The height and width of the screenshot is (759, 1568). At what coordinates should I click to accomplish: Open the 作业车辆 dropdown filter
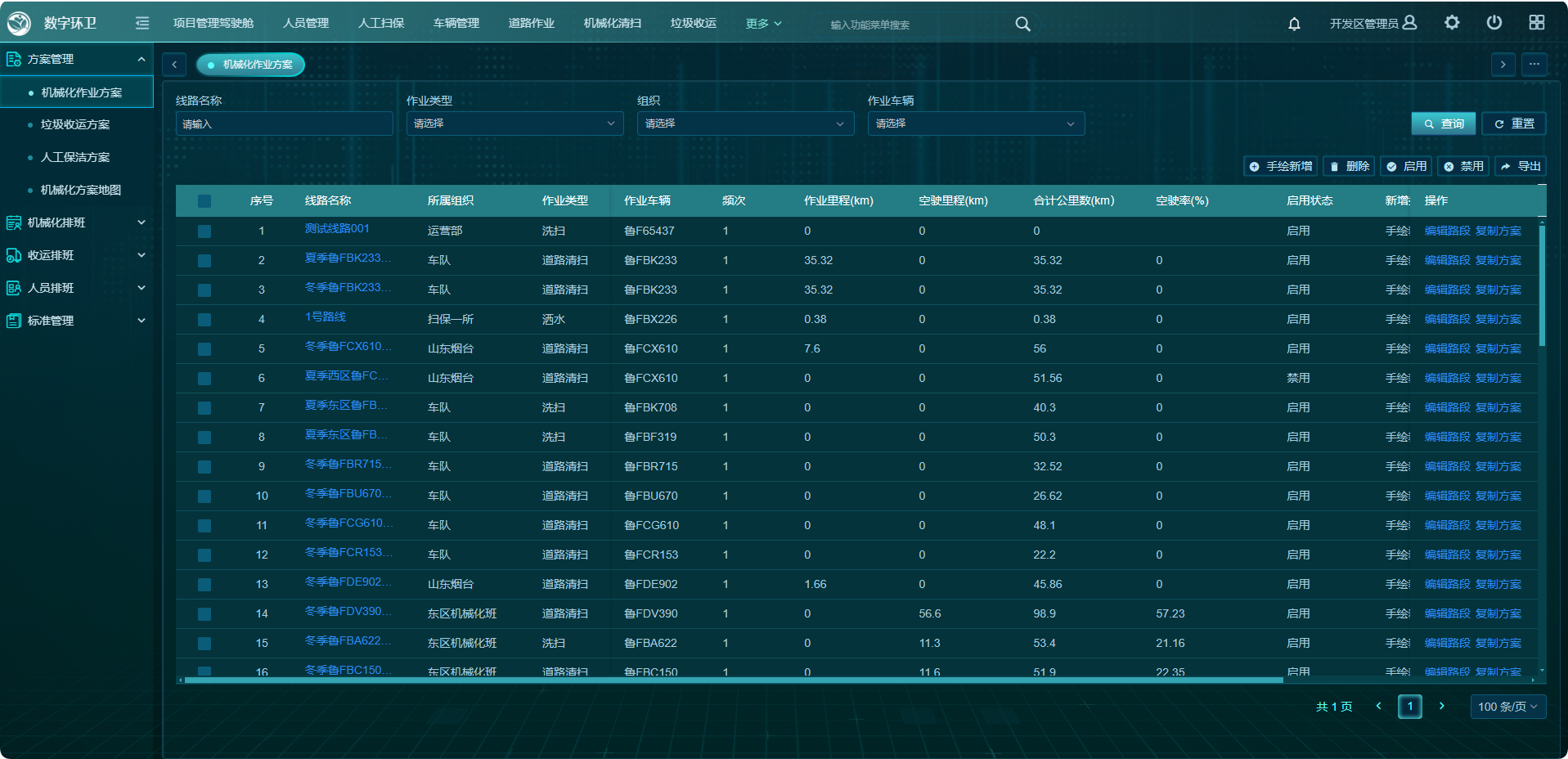coord(975,124)
